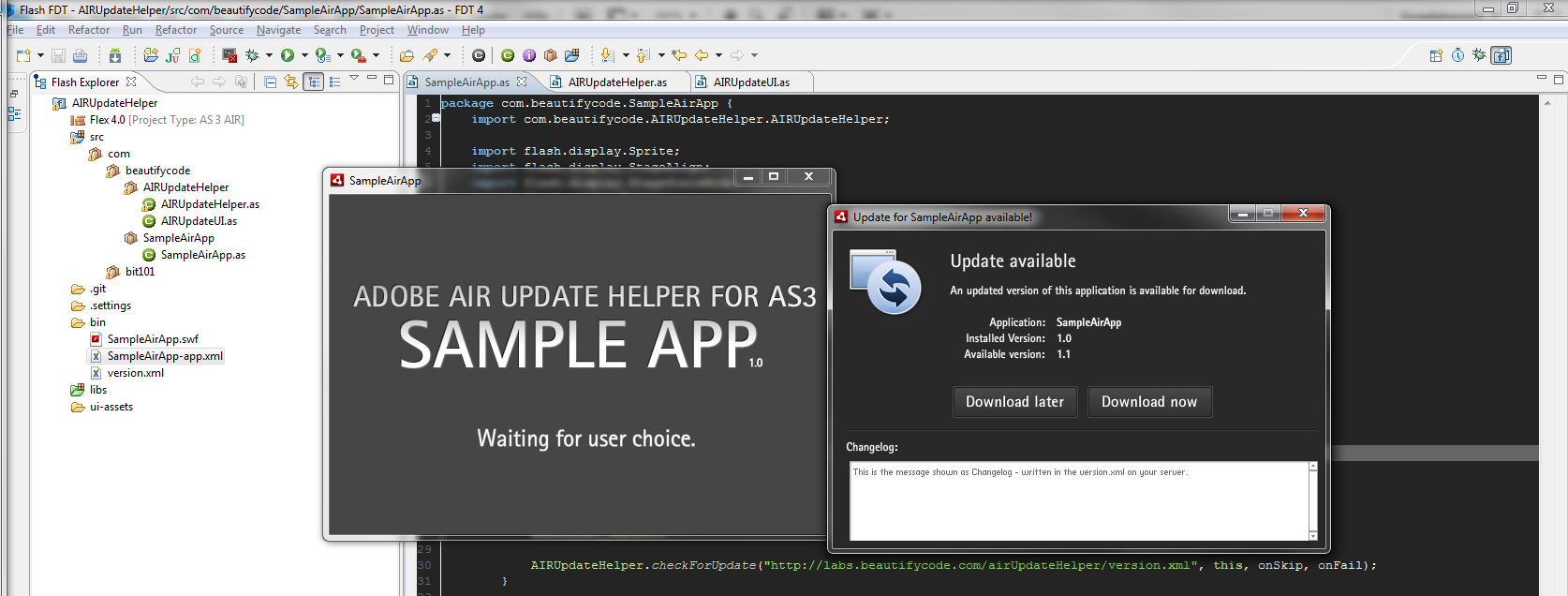Toggle hierarchical tree layout in Flash Explorer
1568x596 pixels.
coord(314,82)
